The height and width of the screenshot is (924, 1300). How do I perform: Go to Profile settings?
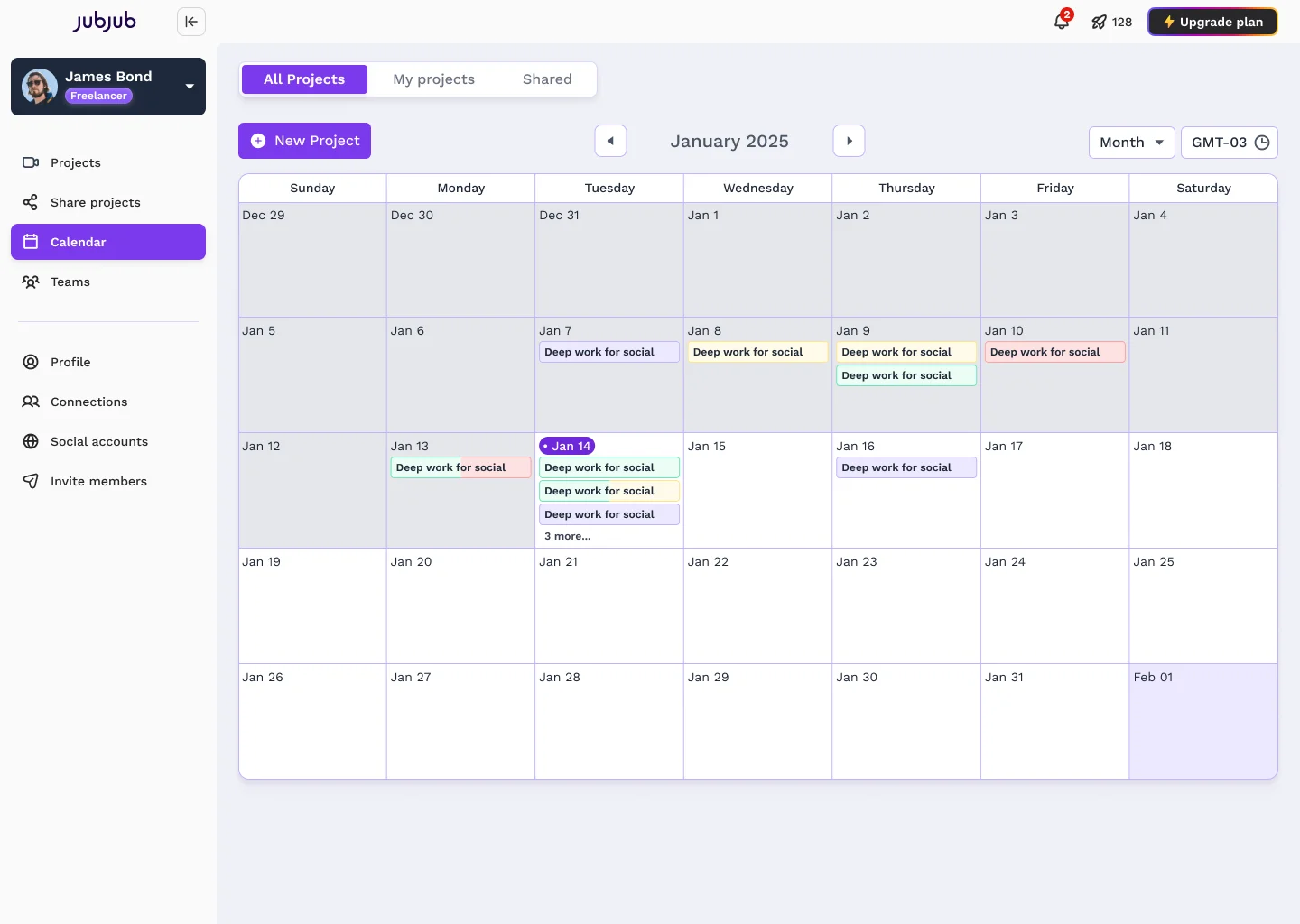tap(70, 362)
